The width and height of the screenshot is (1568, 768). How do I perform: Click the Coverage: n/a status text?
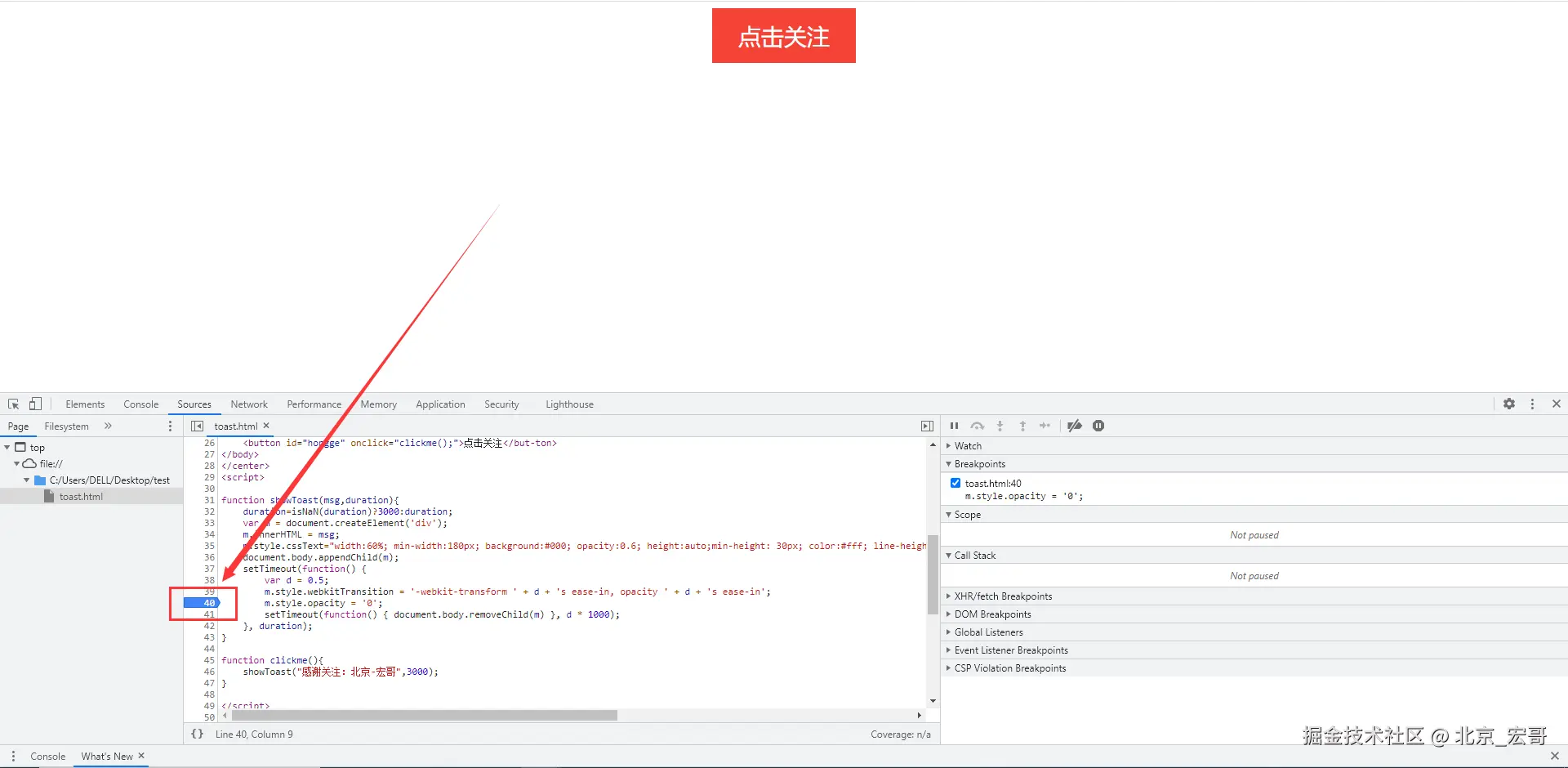point(901,735)
